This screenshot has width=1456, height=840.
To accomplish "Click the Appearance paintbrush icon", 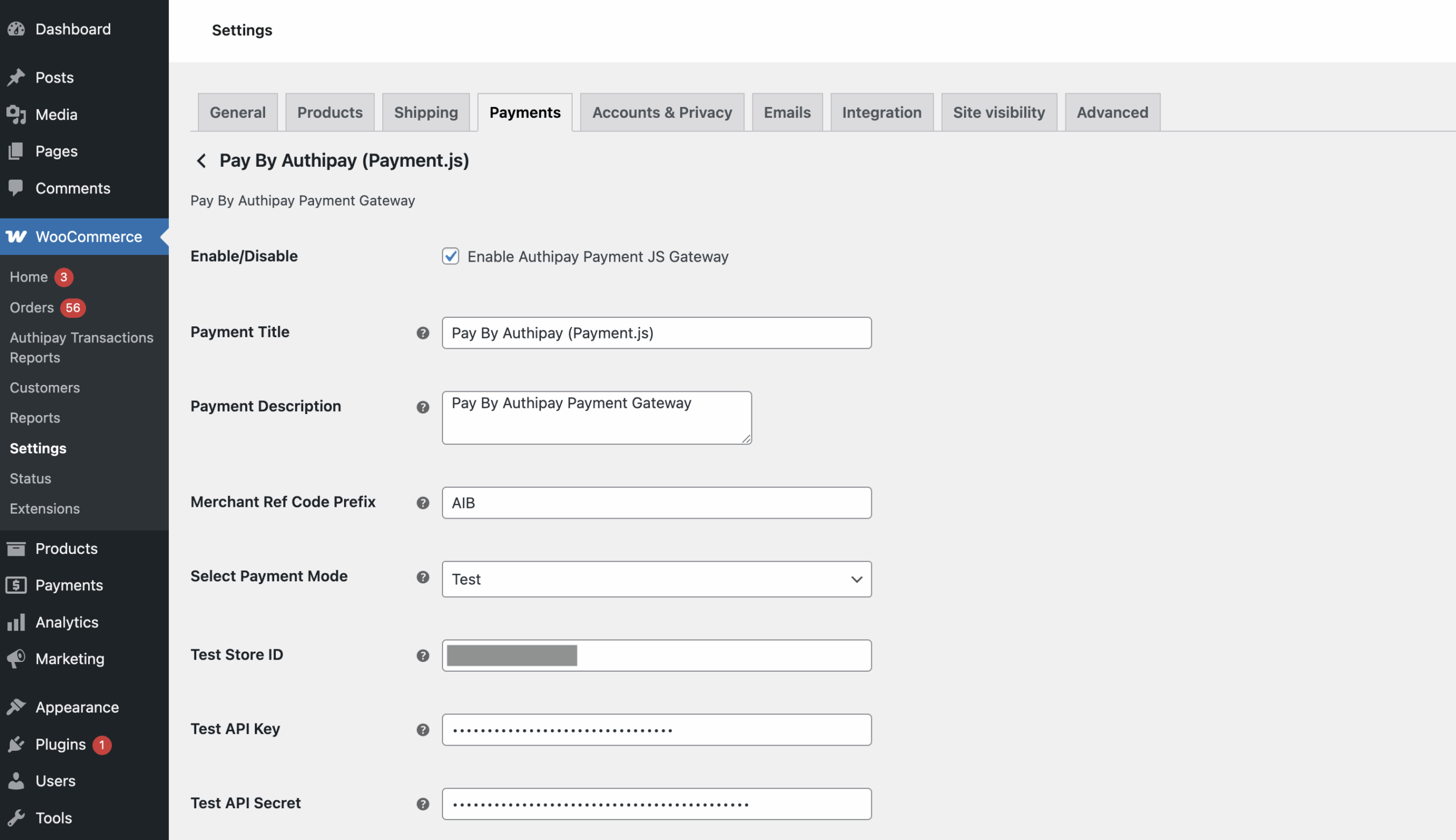I will [16, 707].
